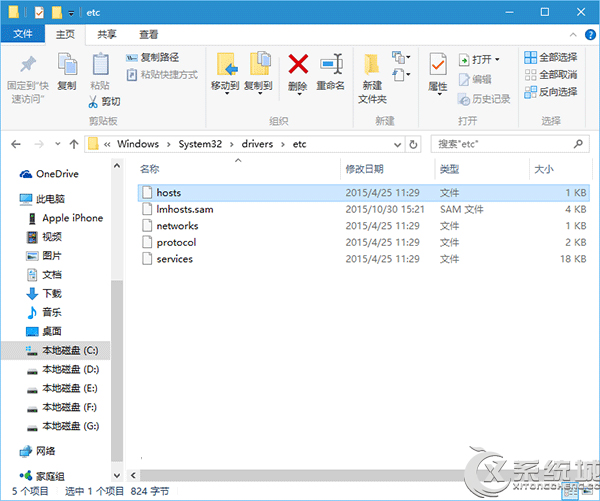Click the Edit (编辑) button
Viewport: 600px width, 501px height.
pos(474,79)
